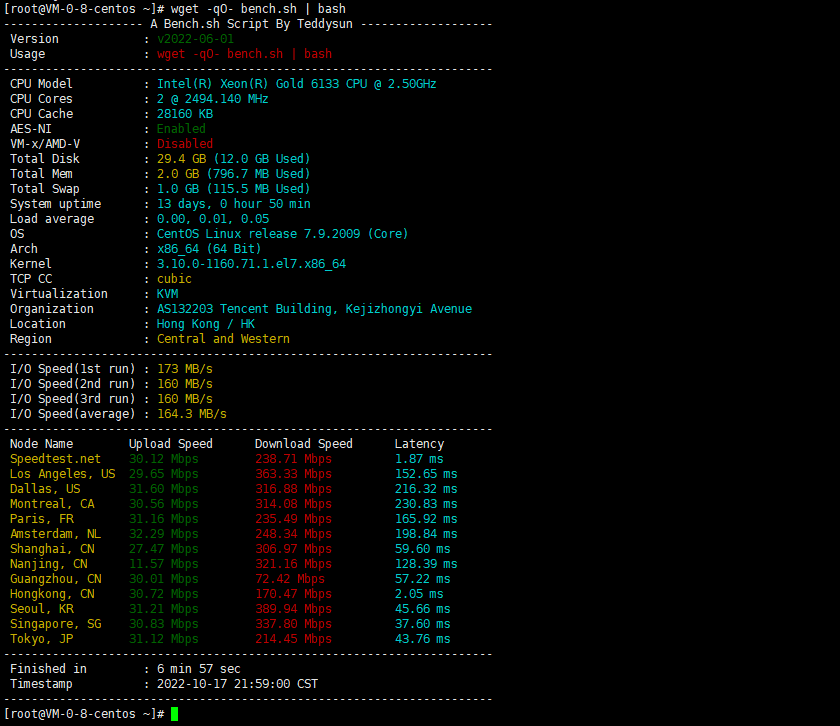Click the Finished in 6 min 57 sec value
The image size is (840, 726).
[x=198, y=669]
